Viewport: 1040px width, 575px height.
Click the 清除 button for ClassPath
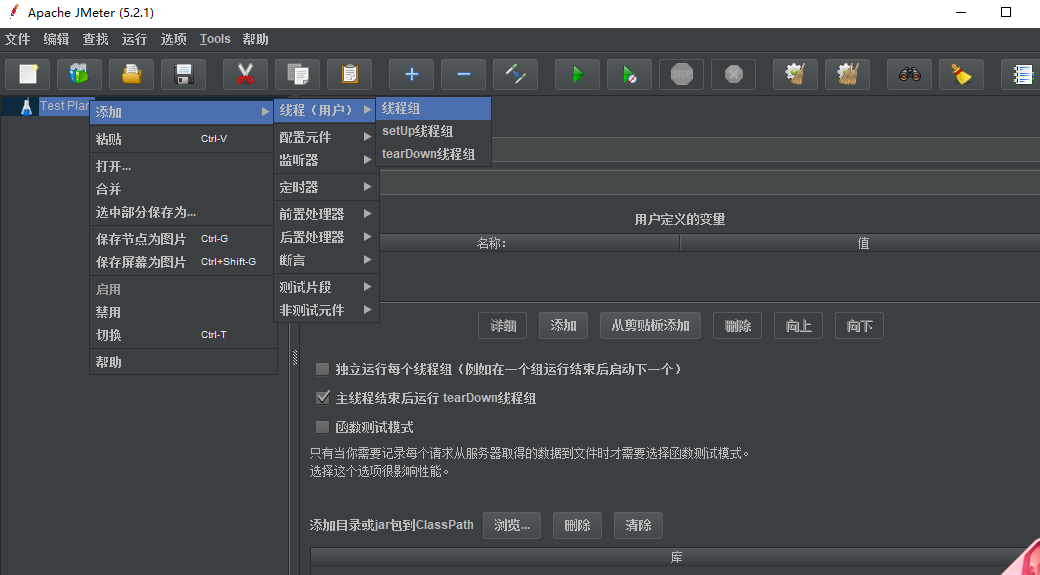(638, 525)
